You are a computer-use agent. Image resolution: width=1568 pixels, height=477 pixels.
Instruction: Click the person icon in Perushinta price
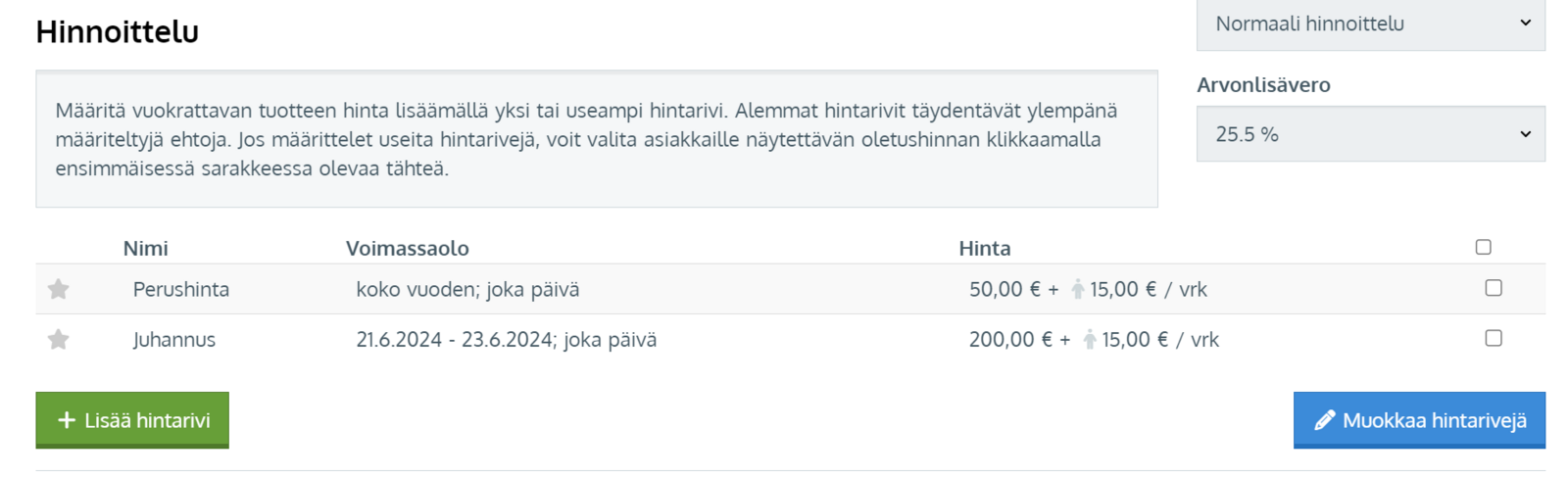[1078, 289]
